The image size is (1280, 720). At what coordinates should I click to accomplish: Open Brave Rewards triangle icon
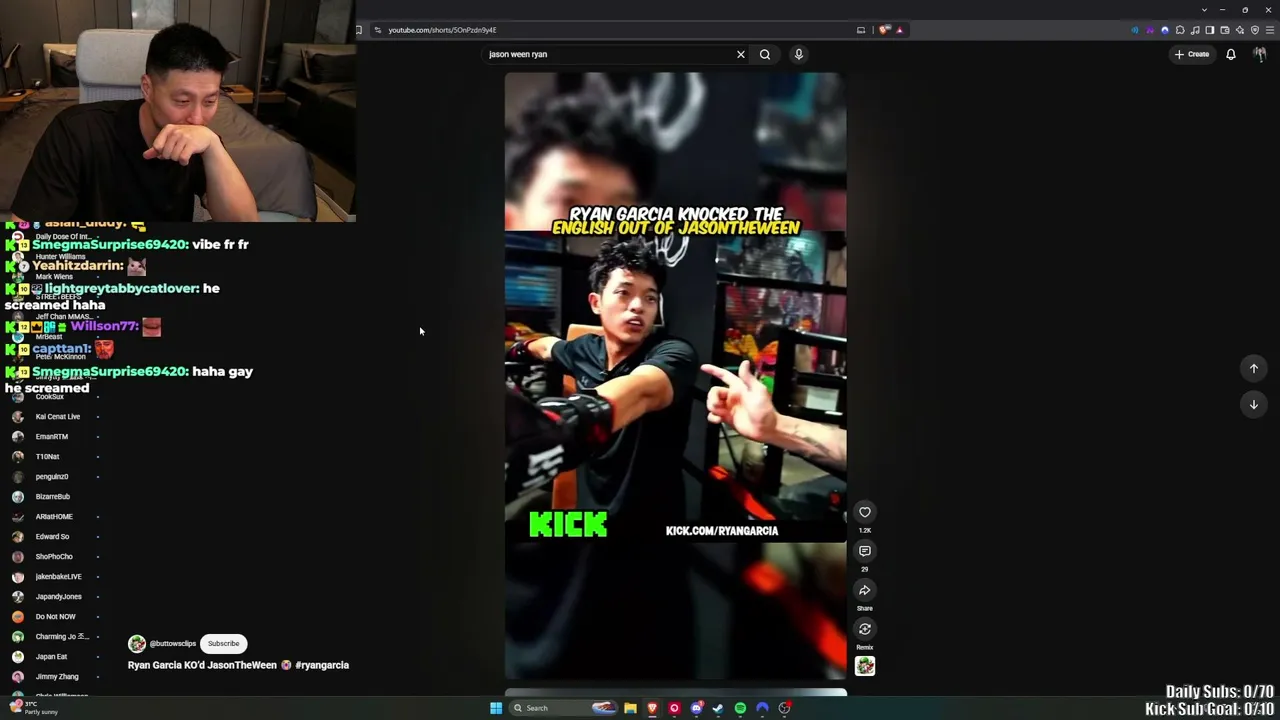pyautogui.click(x=899, y=30)
